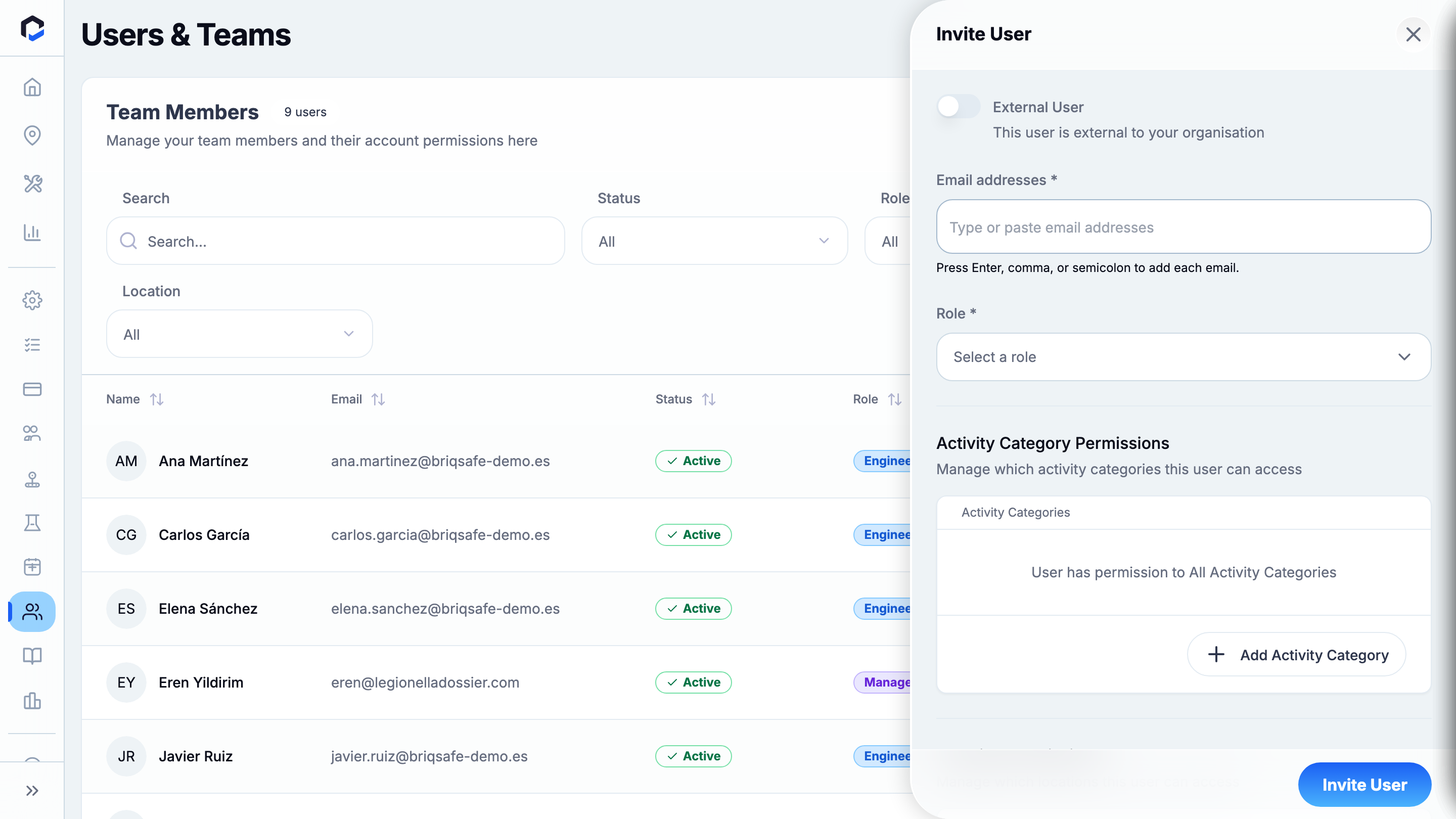
Task: Open the lab flask sidebar icon
Action: click(32, 523)
